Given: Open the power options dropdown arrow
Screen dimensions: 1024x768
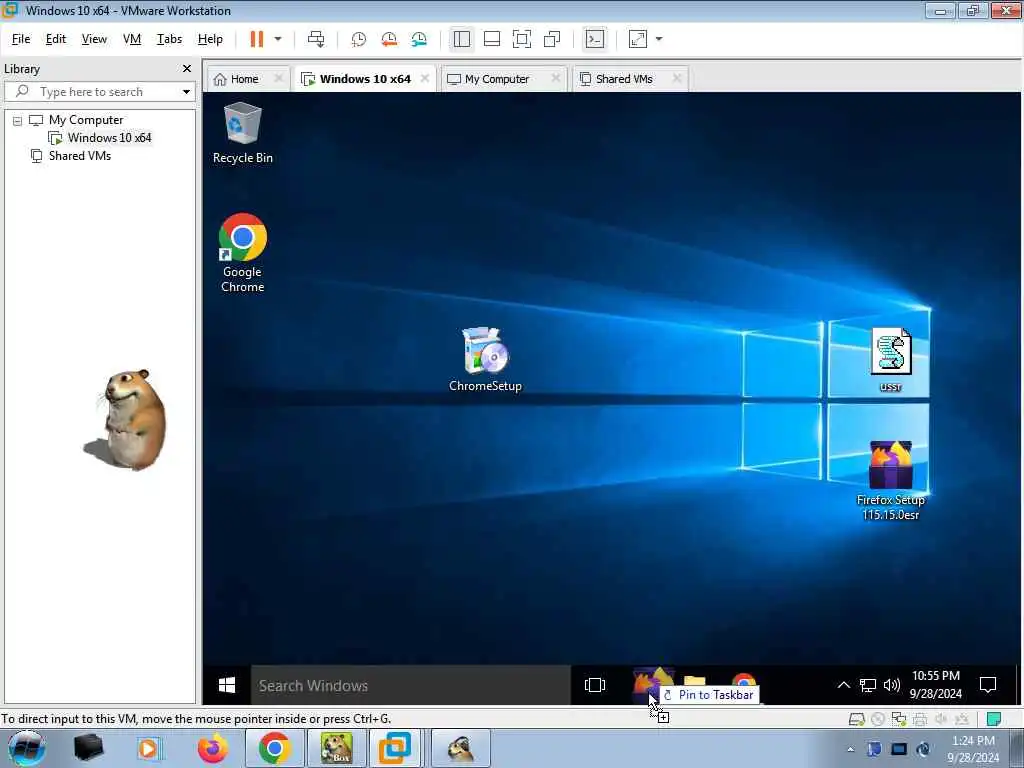Looking at the screenshot, I should (278, 39).
